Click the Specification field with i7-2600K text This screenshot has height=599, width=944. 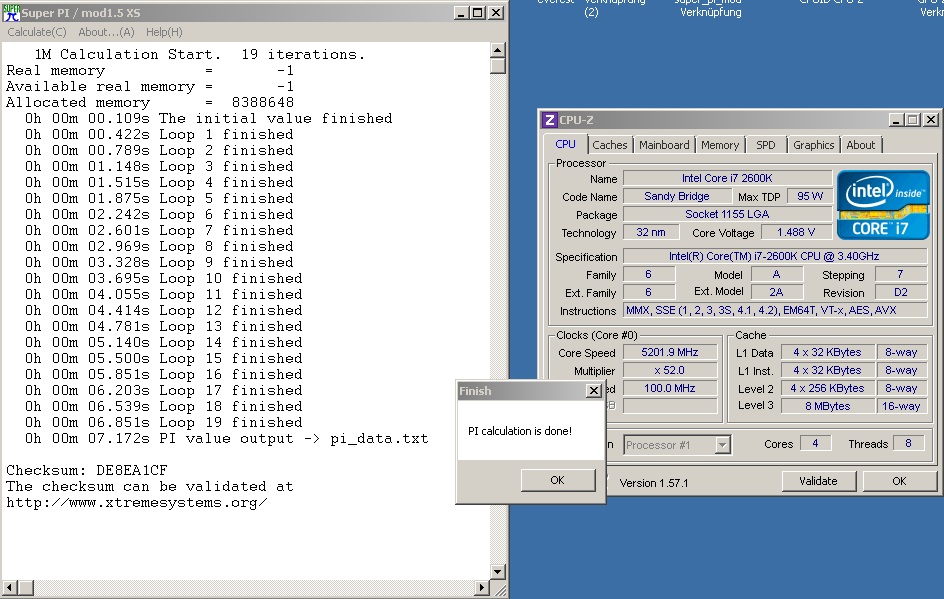click(774, 256)
